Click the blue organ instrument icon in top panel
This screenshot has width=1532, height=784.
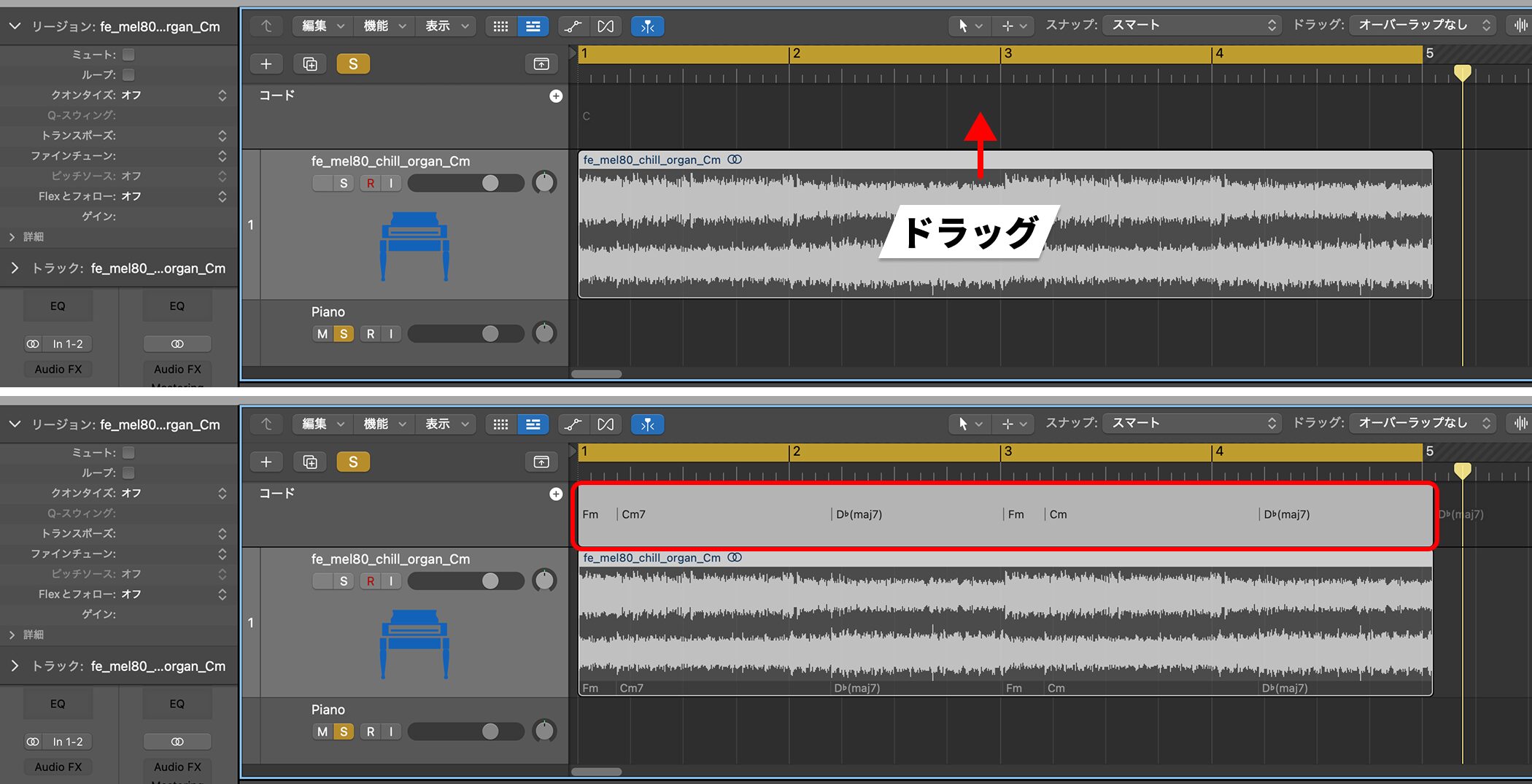point(414,246)
